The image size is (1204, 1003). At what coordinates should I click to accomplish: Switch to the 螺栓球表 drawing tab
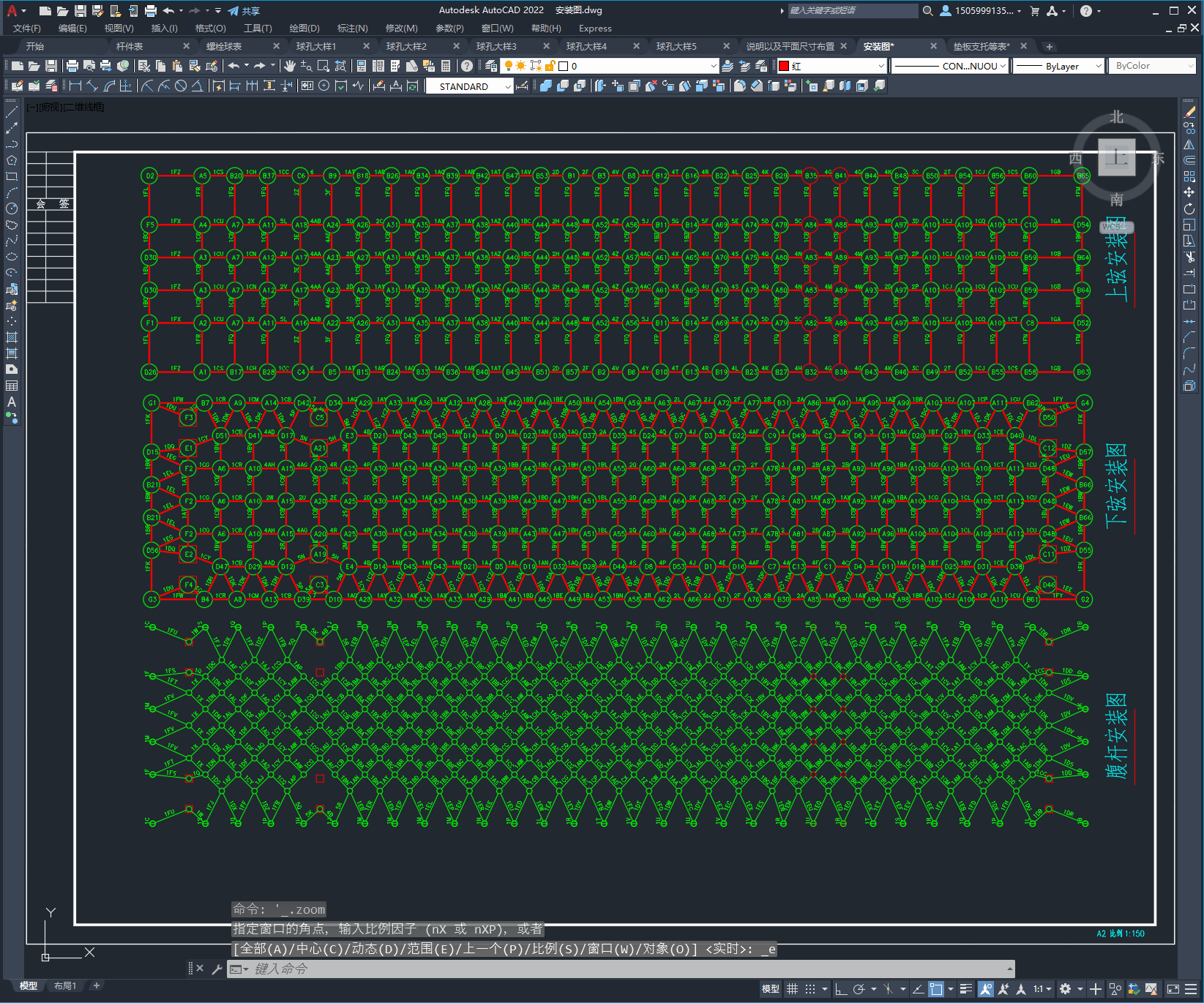pos(223,46)
